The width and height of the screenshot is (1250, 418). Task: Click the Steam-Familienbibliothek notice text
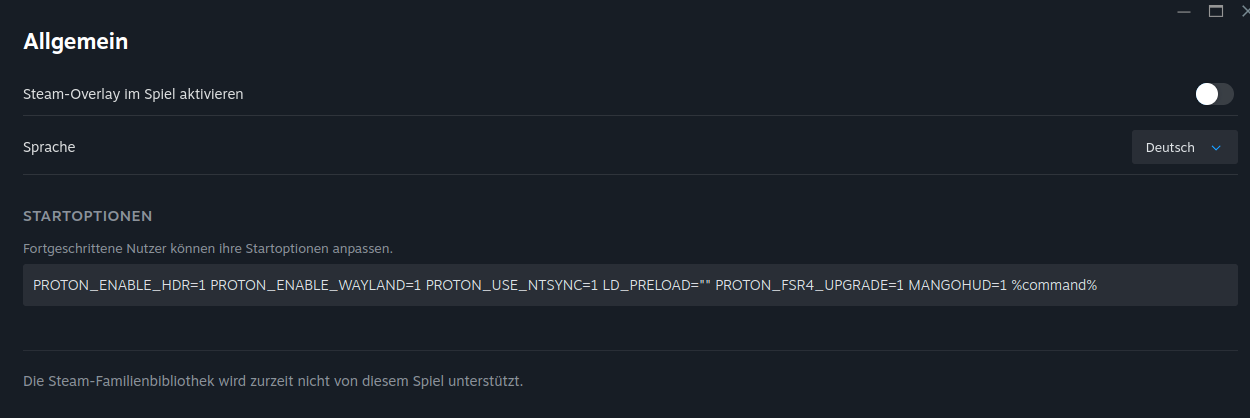click(273, 381)
